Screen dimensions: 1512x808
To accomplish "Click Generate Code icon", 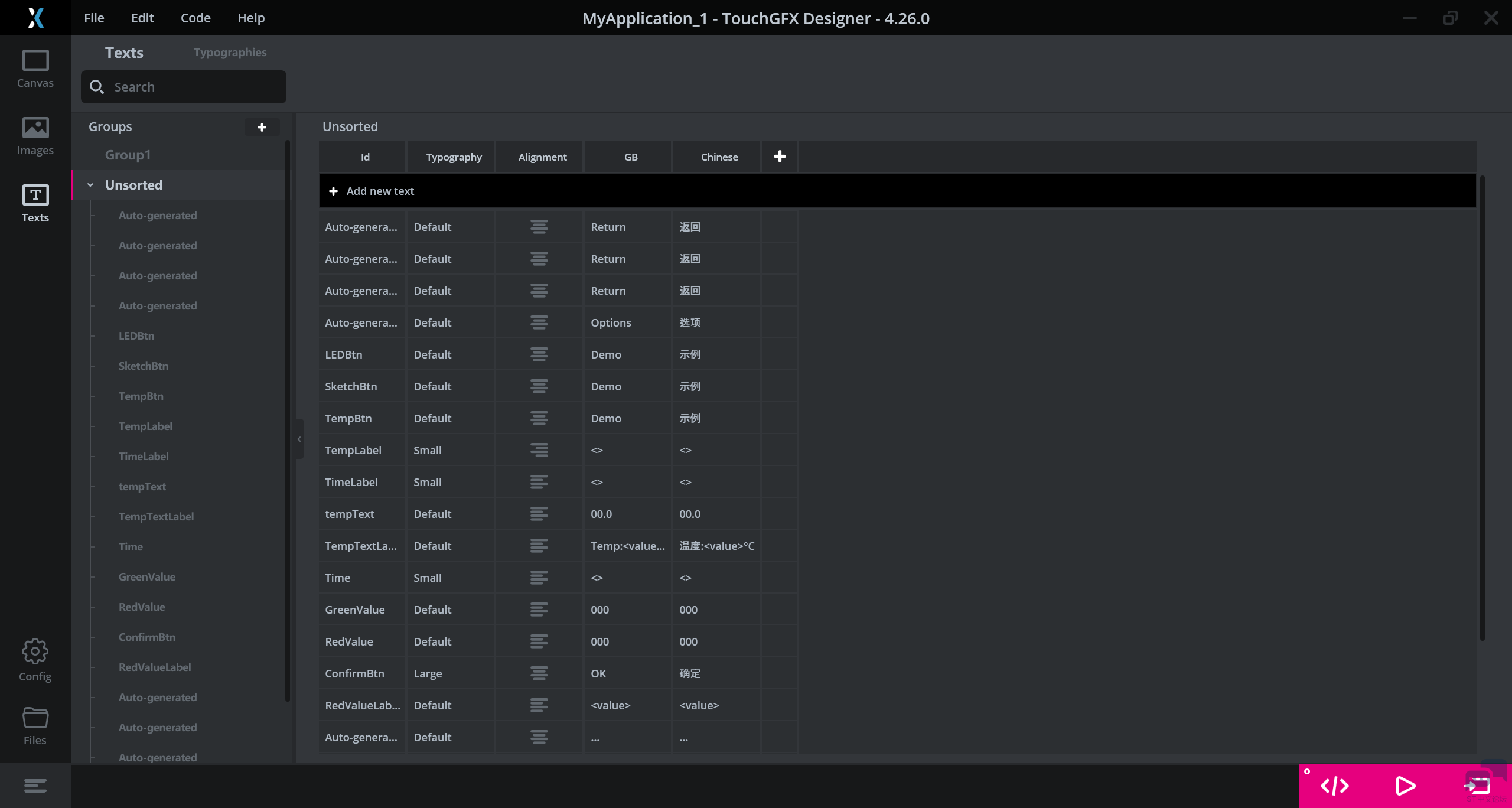I will point(1334,786).
